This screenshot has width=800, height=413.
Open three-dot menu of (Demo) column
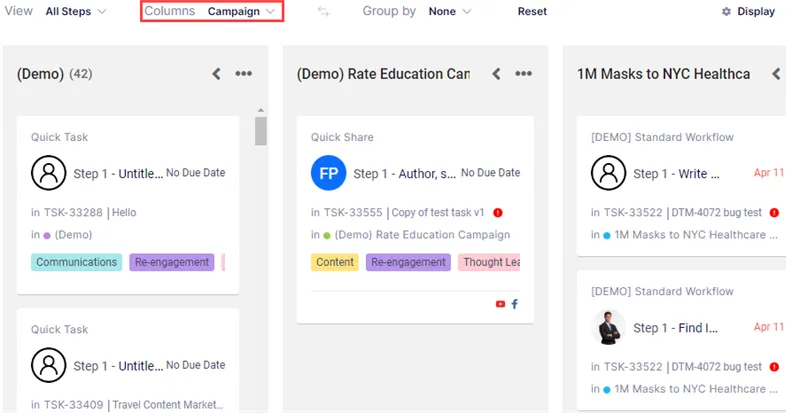pyautogui.click(x=243, y=74)
